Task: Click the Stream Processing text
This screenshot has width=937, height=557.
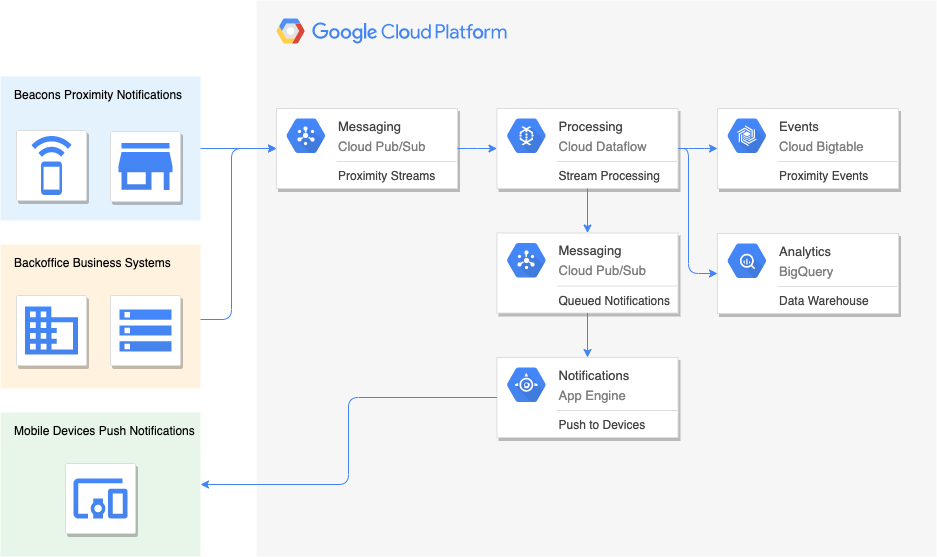Action: click(x=609, y=176)
